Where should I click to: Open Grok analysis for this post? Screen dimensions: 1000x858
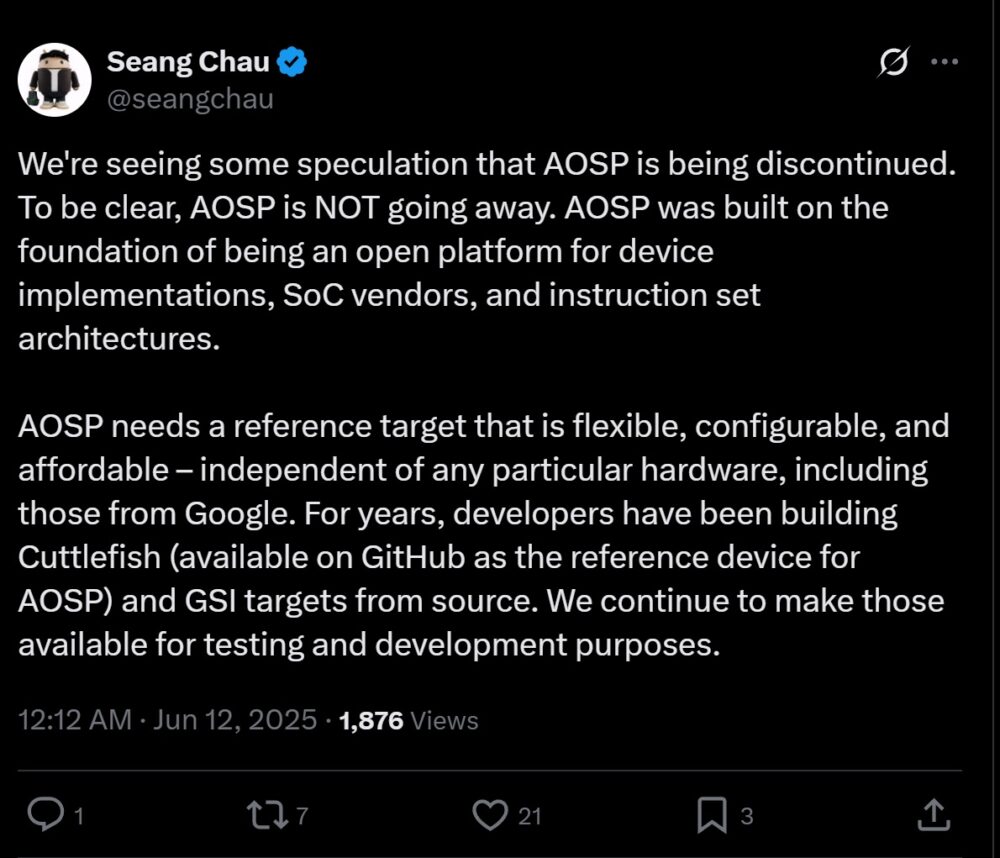(893, 62)
